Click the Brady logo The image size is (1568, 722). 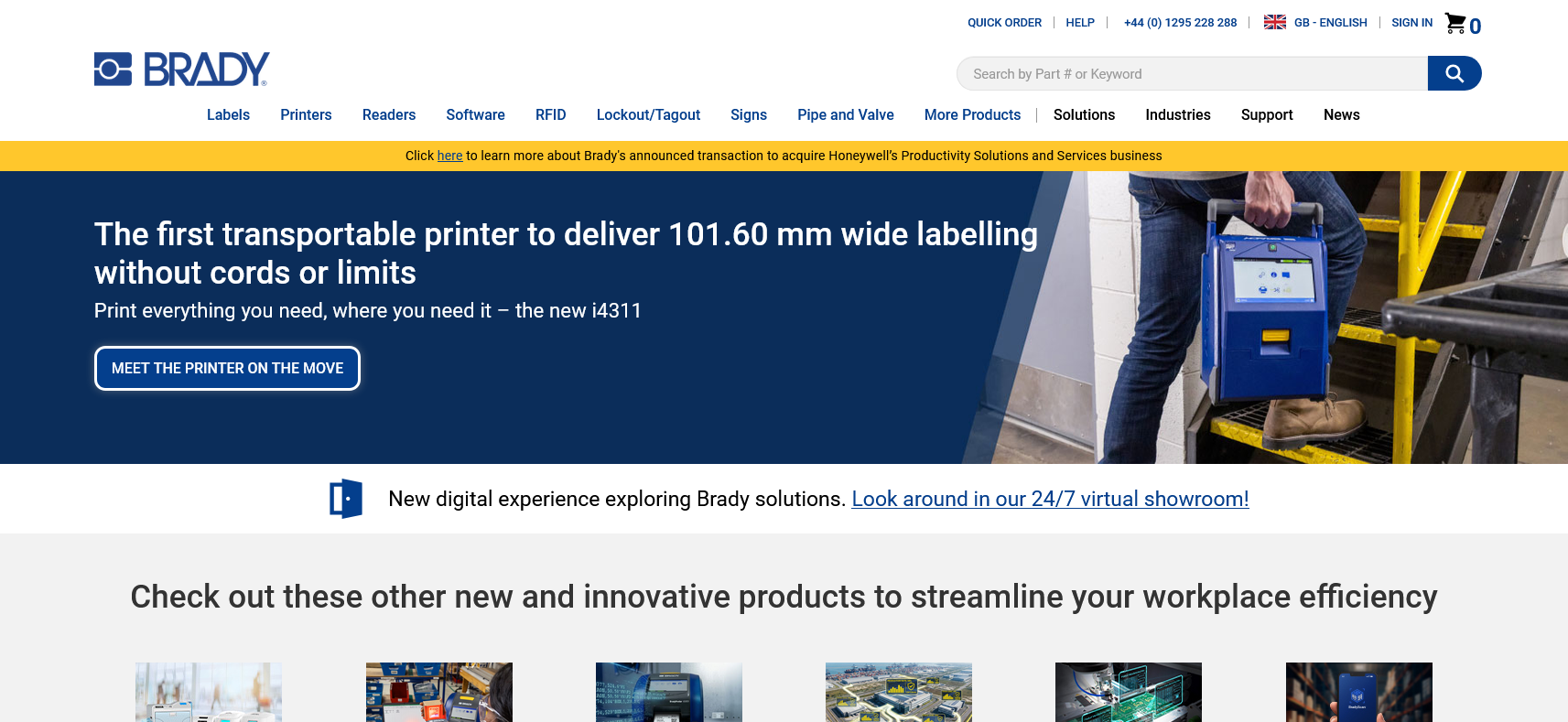(x=181, y=70)
